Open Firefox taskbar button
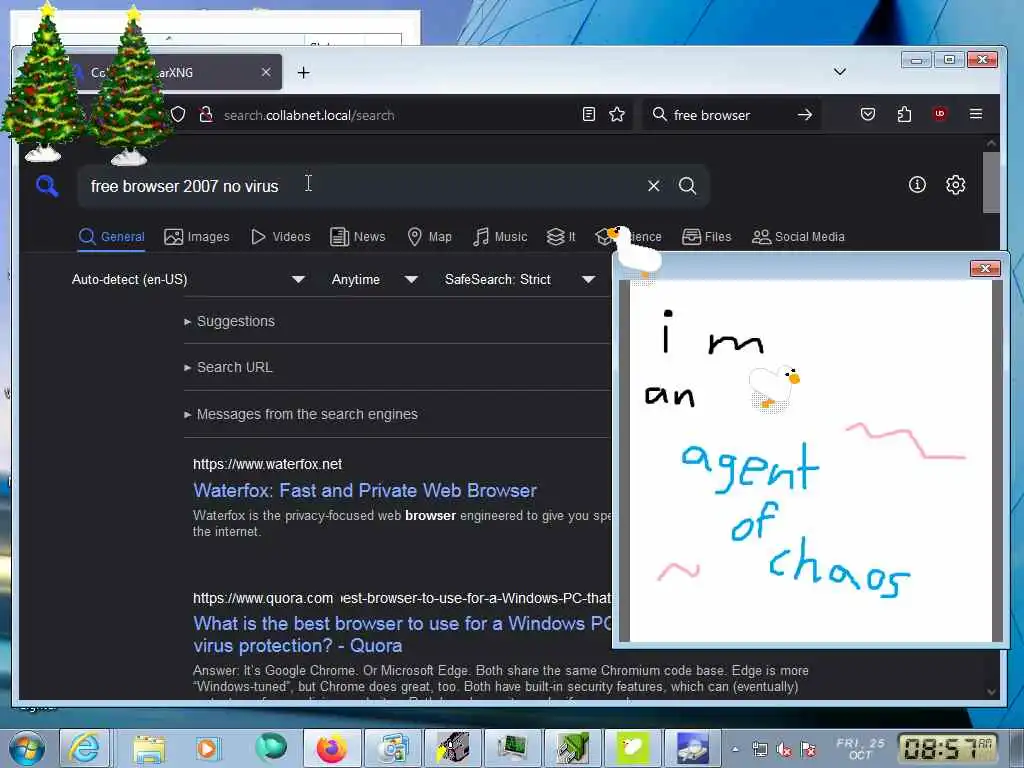The image size is (1024, 768). click(332, 747)
